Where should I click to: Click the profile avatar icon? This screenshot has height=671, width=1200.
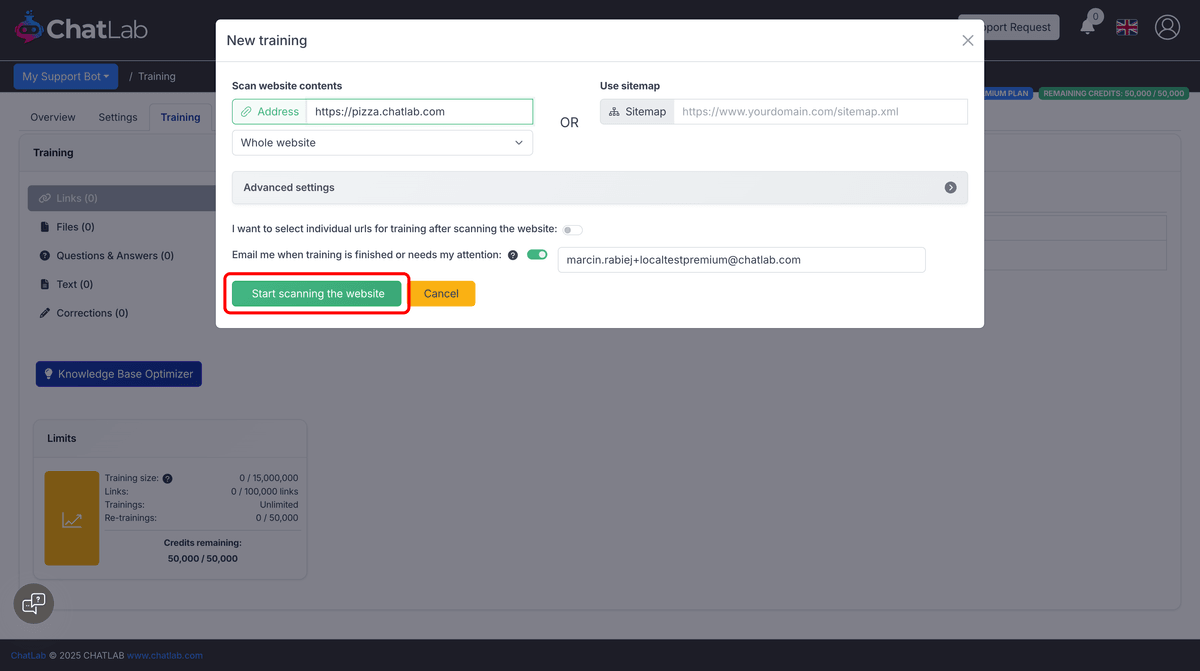point(1167,27)
